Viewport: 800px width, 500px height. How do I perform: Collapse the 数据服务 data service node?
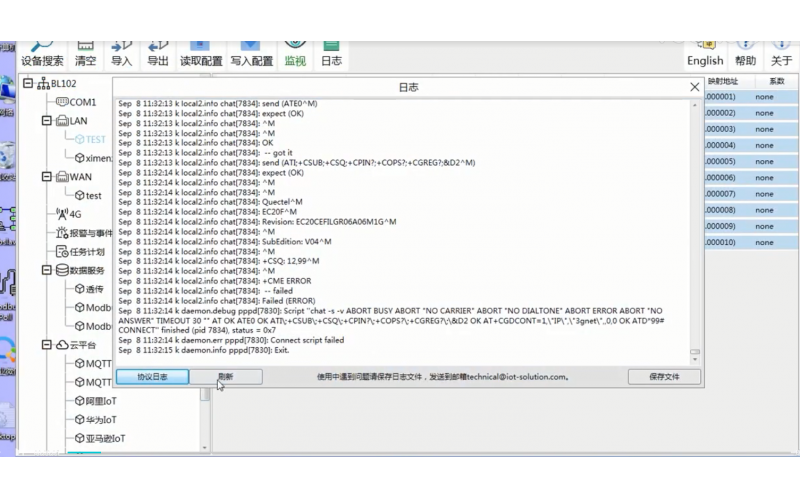47,270
